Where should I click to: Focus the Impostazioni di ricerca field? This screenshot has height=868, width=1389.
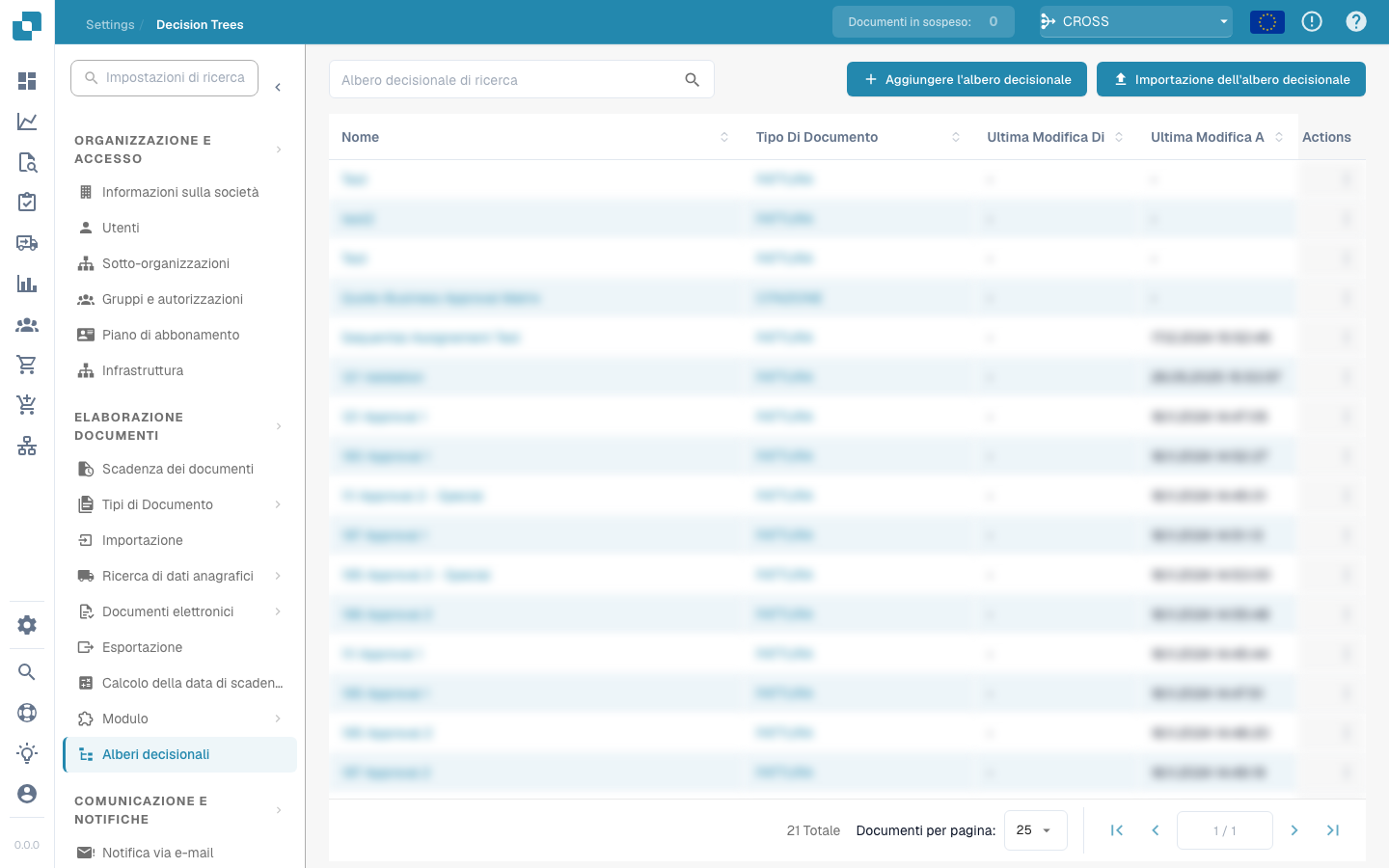tap(164, 77)
